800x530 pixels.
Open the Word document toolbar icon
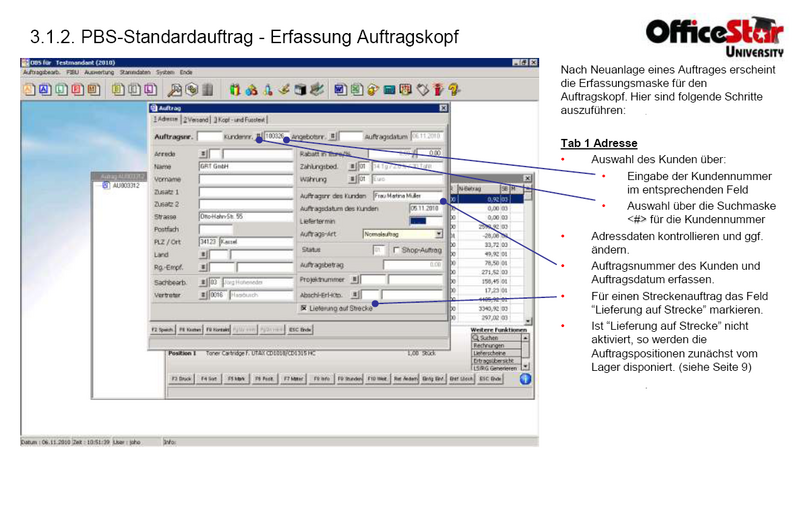[340, 90]
